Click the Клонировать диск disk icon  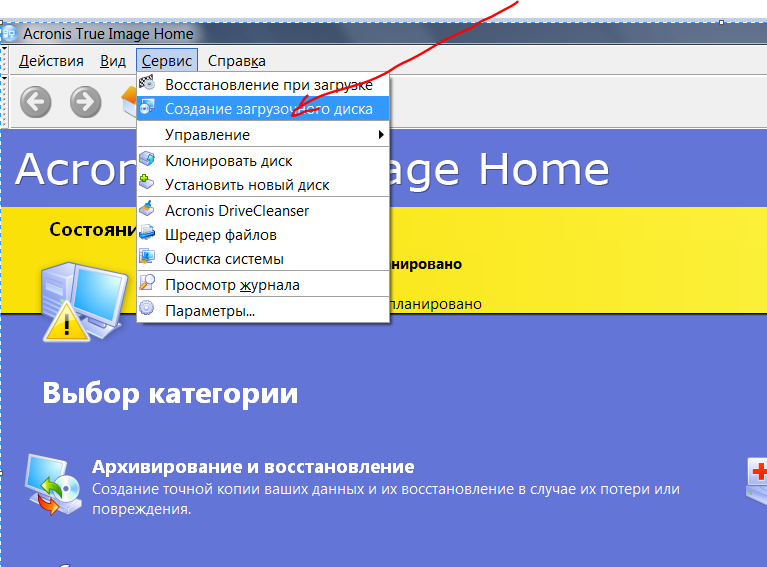coord(147,159)
